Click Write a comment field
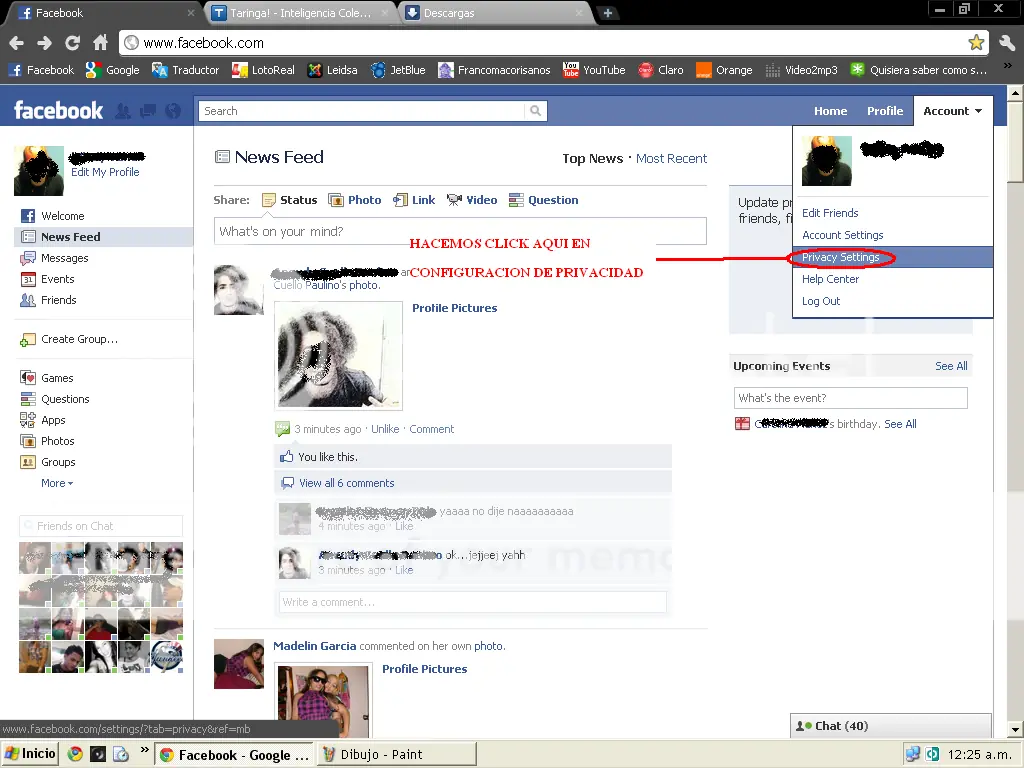The image size is (1024, 768). coord(473,602)
